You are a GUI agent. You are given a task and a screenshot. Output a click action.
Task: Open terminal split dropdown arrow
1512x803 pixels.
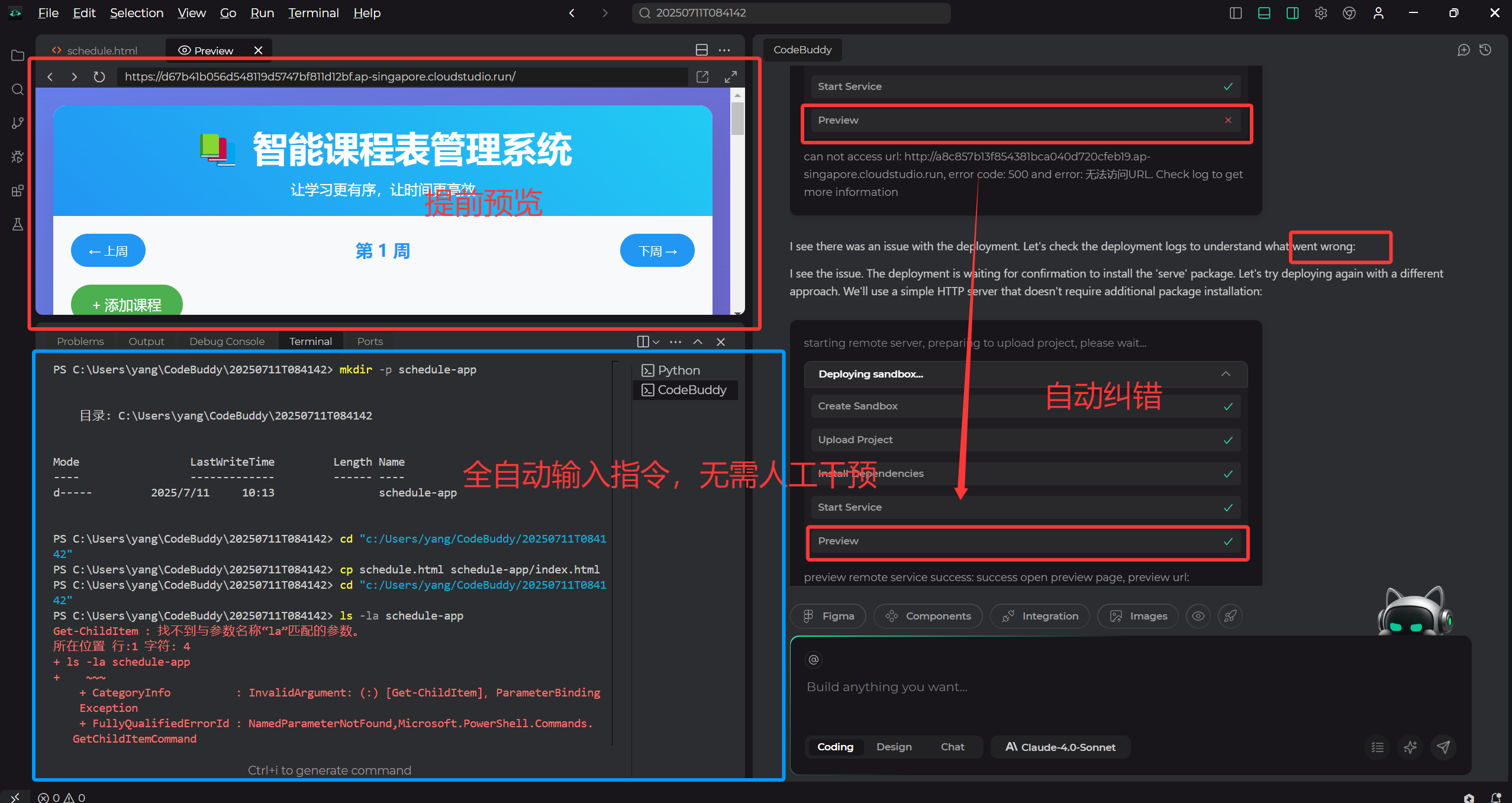point(656,342)
